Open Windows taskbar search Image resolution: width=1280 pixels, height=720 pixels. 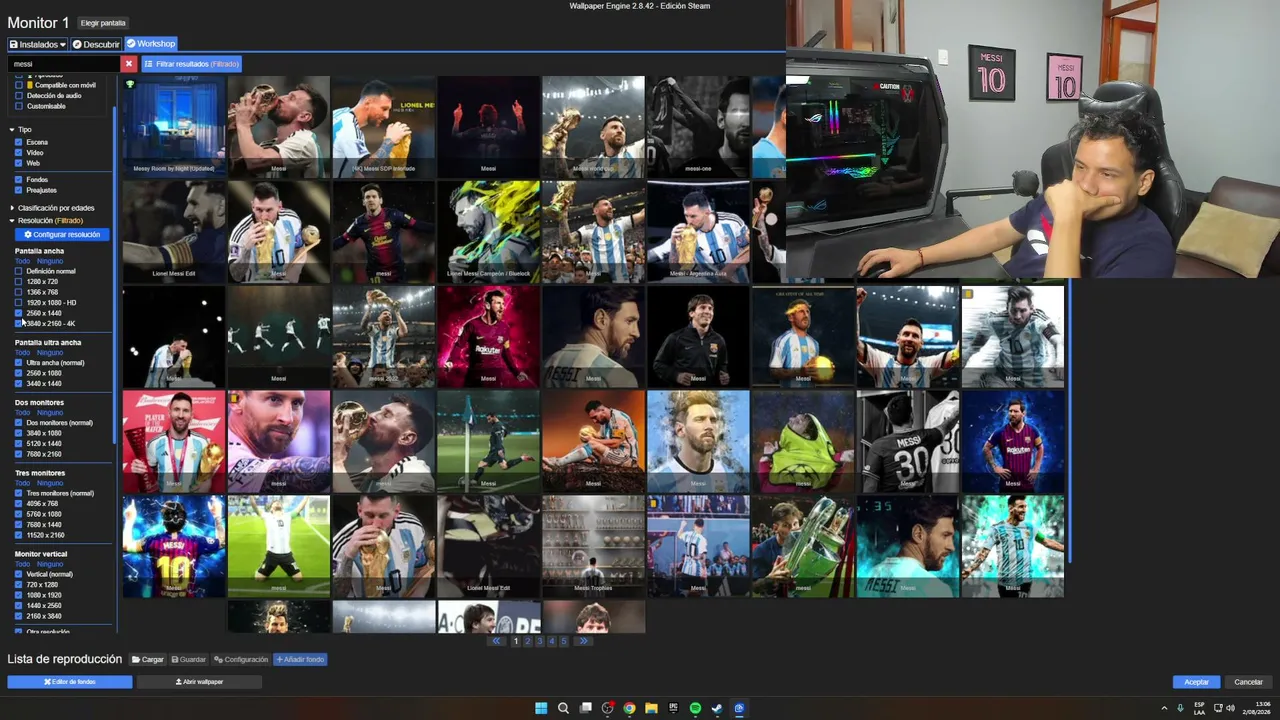pos(563,708)
